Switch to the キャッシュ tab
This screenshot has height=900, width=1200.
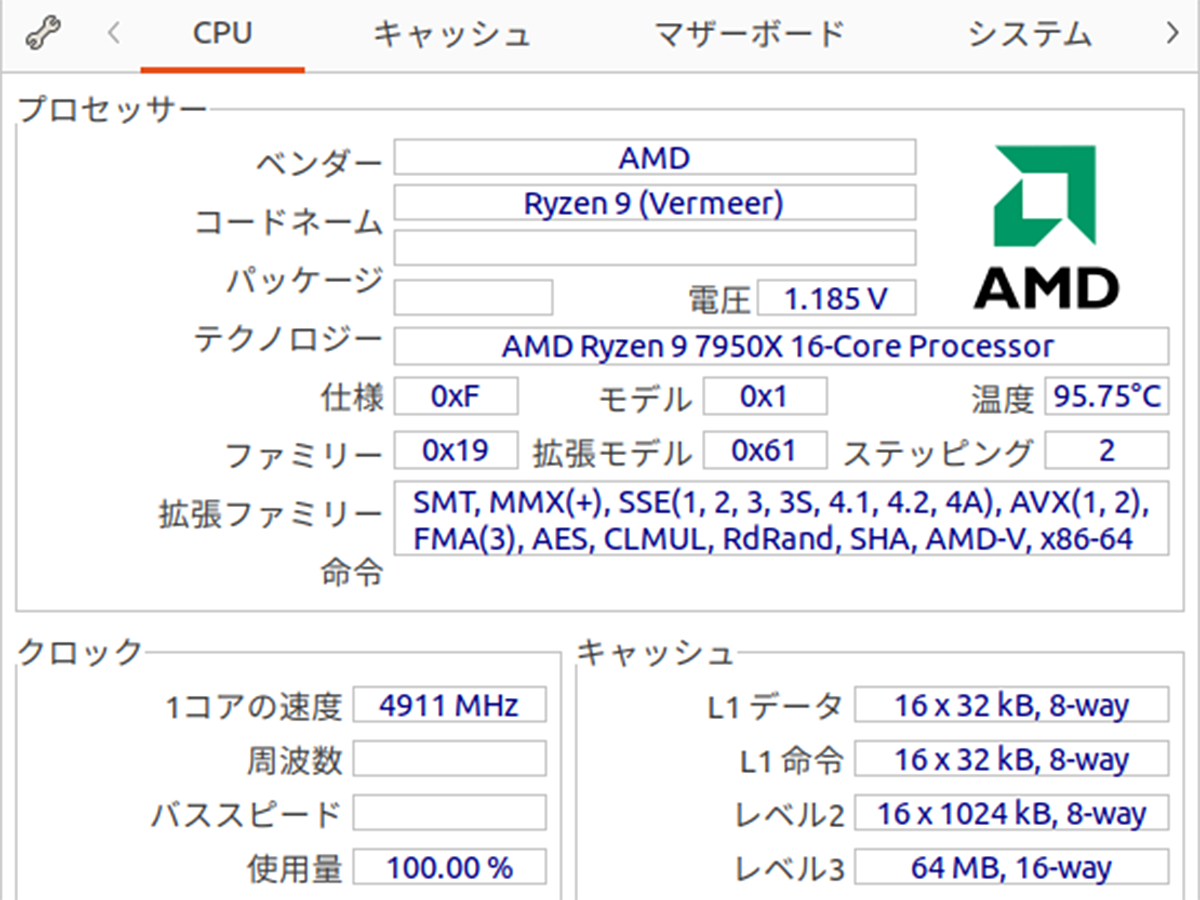pos(451,36)
